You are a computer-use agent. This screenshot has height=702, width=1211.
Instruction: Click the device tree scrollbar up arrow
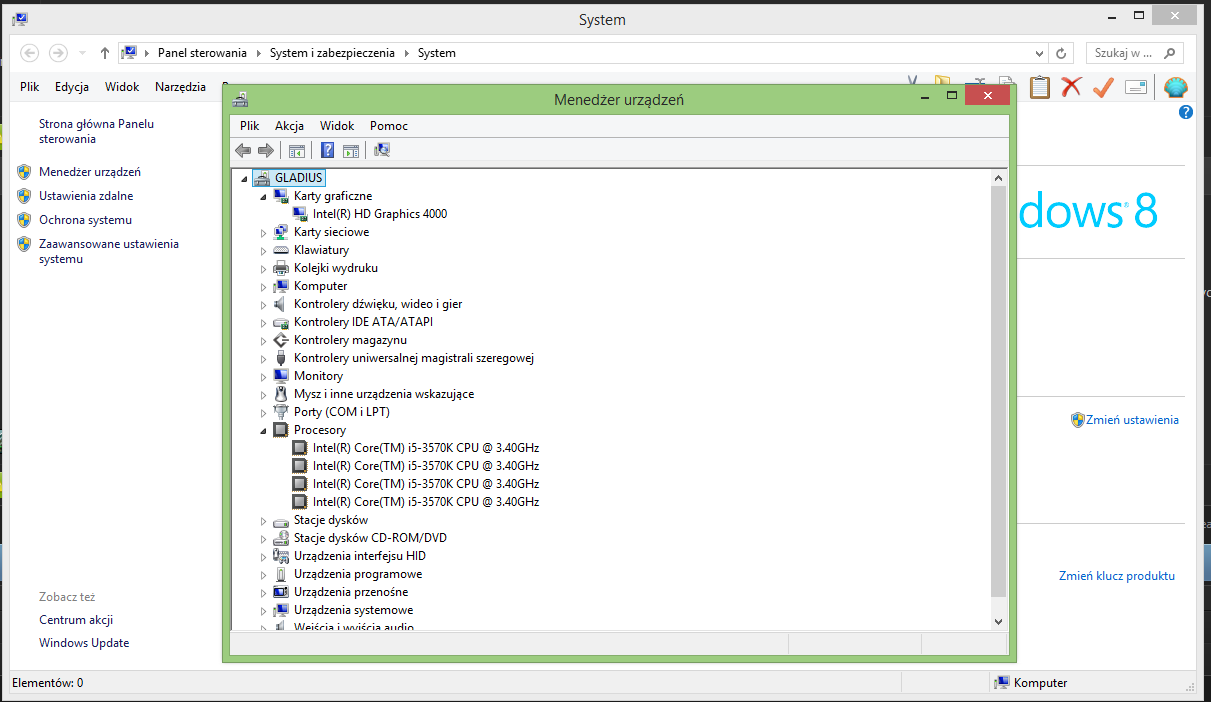click(x=998, y=178)
